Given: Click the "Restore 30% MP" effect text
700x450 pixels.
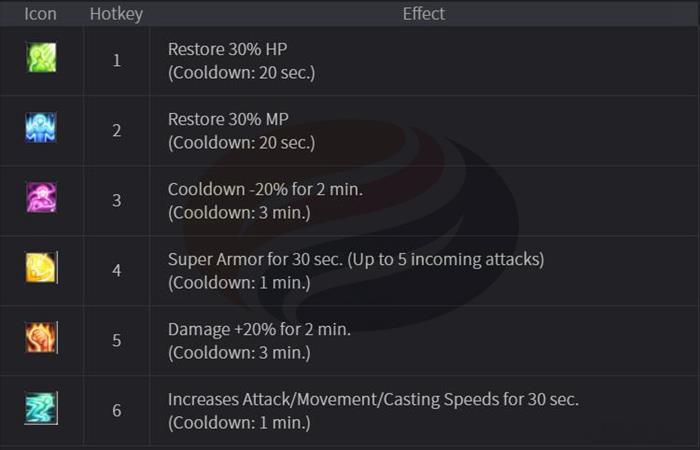Looking at the screenshot, I should [x=228, y=119].
